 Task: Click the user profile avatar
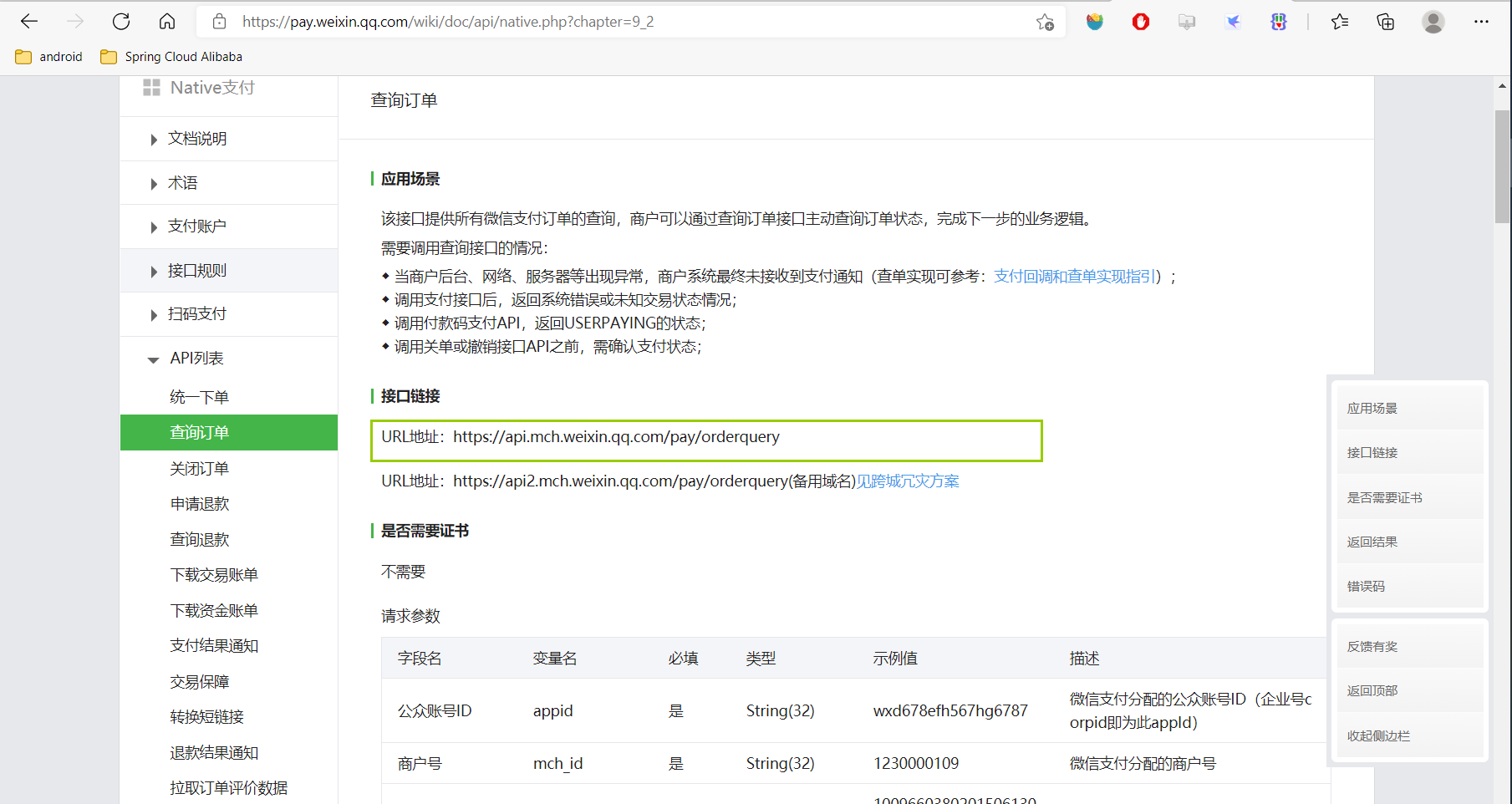1433,22
